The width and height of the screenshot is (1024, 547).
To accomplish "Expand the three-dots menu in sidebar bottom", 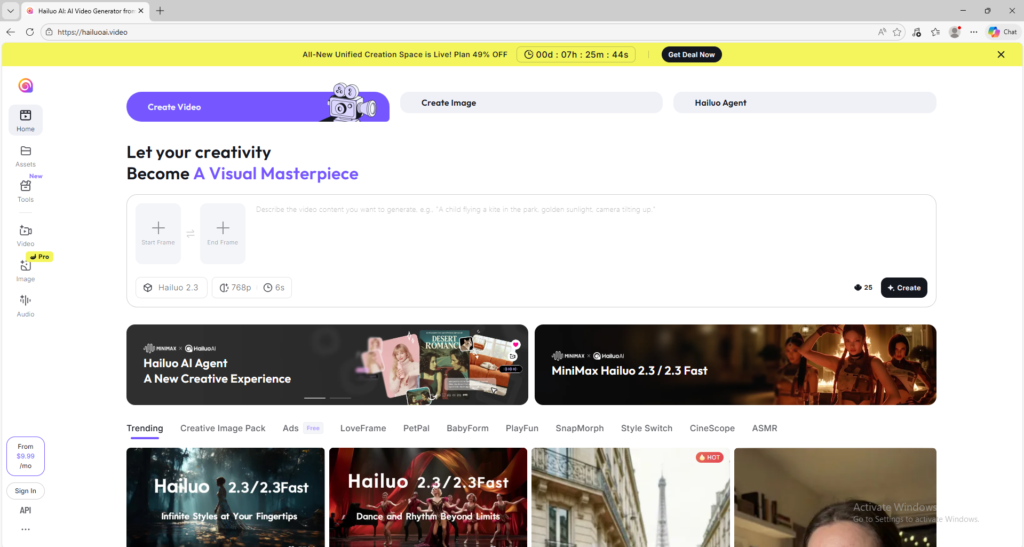I will 25,529.
